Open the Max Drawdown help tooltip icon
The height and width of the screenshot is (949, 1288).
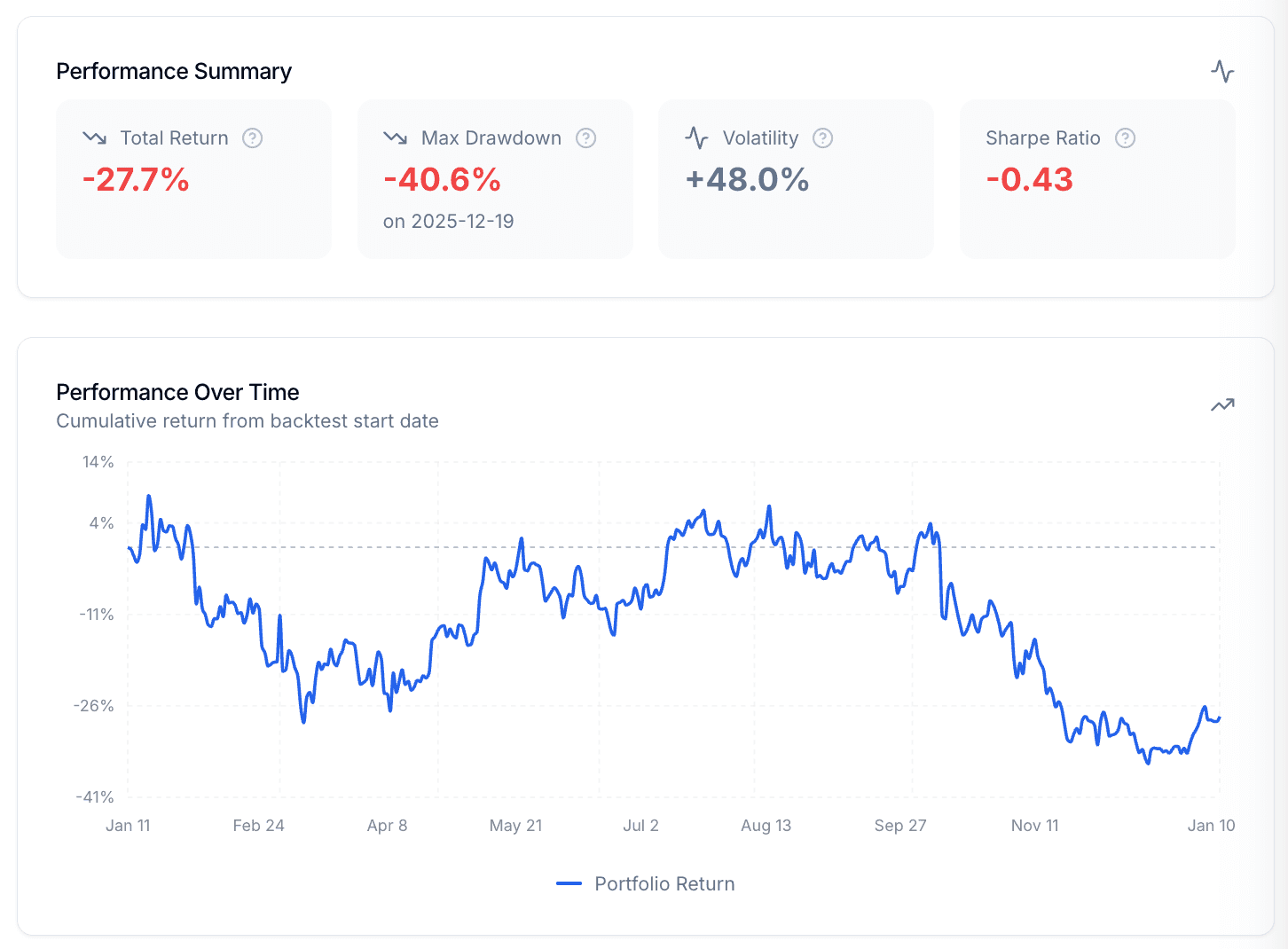click(585, 138)
